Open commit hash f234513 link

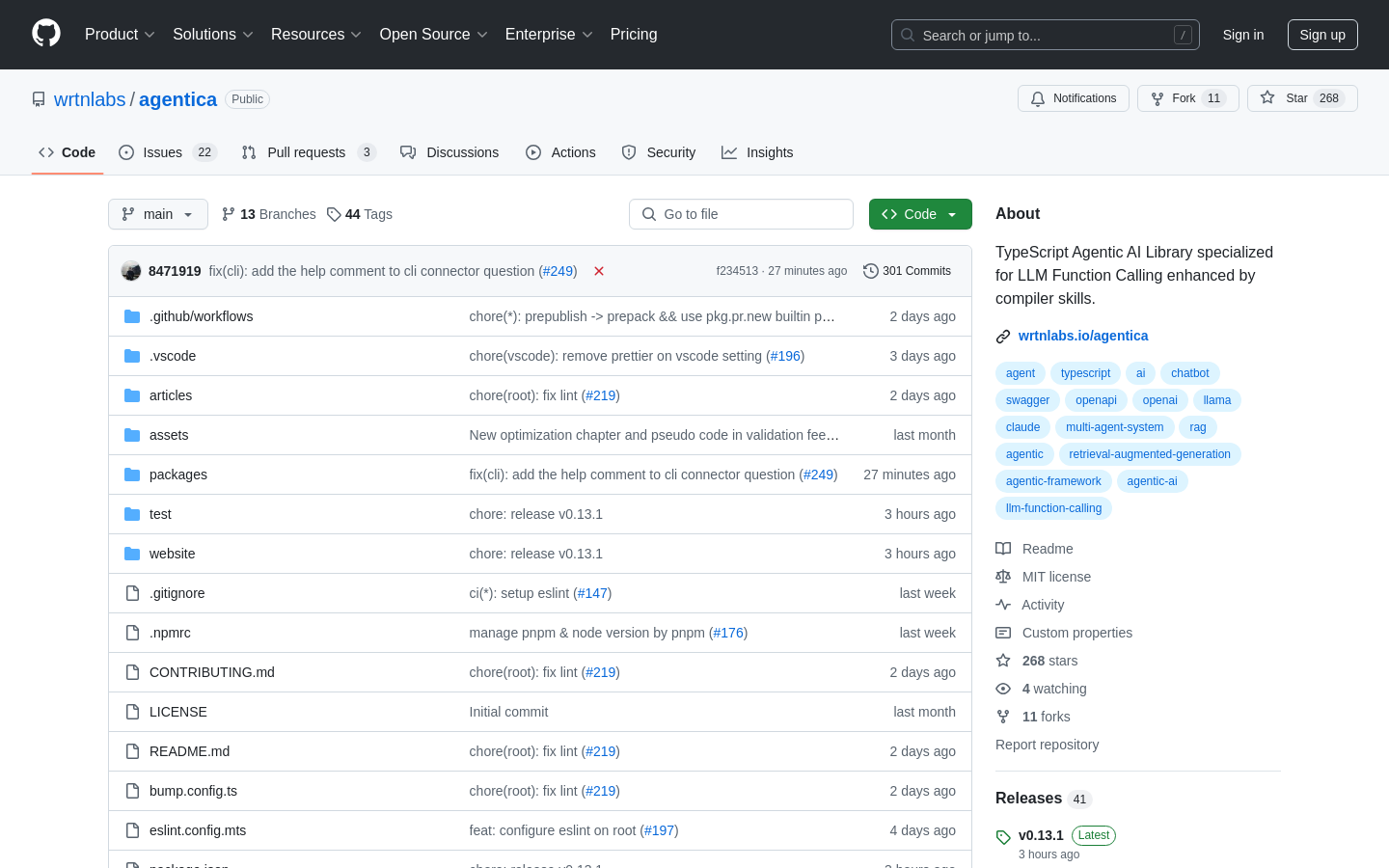tap(737, 271)
